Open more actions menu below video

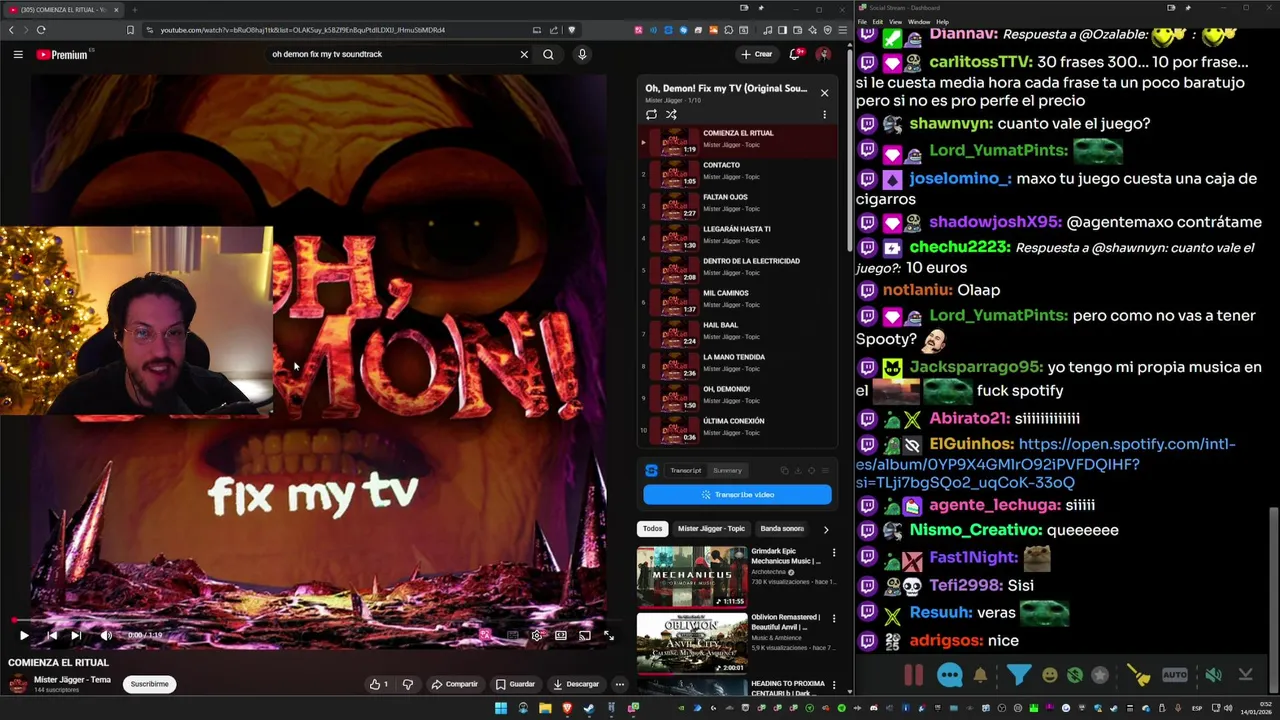point(620,684)
